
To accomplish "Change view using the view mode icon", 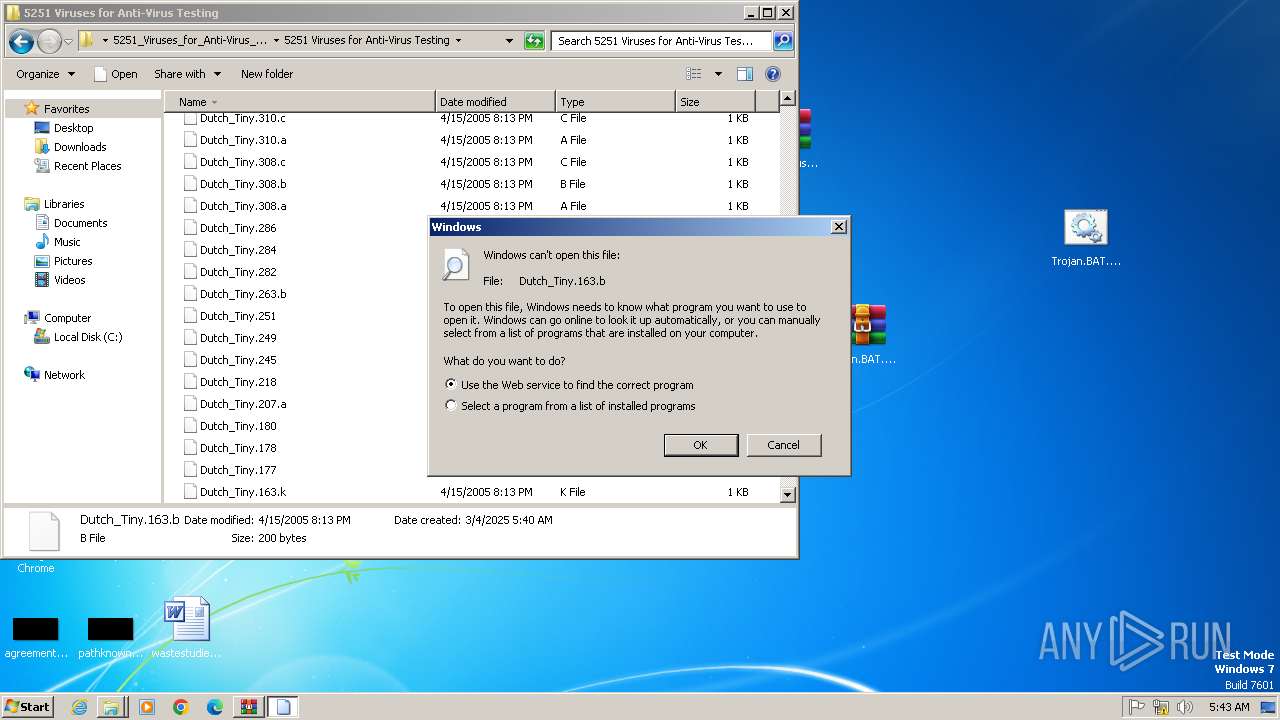I will (x=694, y=74).
